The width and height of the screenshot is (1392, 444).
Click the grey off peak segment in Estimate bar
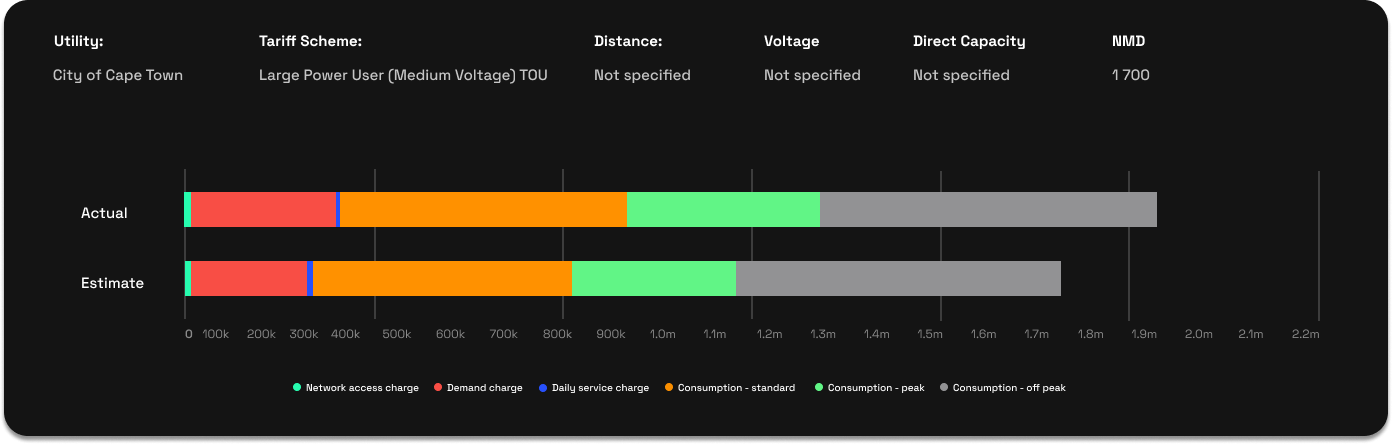tap(898, 278)
